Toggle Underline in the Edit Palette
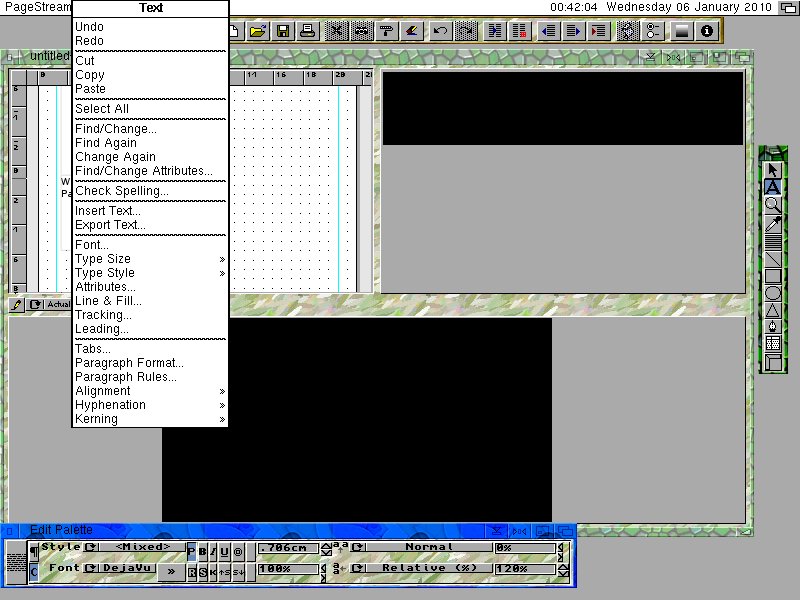This screenshot has width=800, height=600. tap(225, 551)
